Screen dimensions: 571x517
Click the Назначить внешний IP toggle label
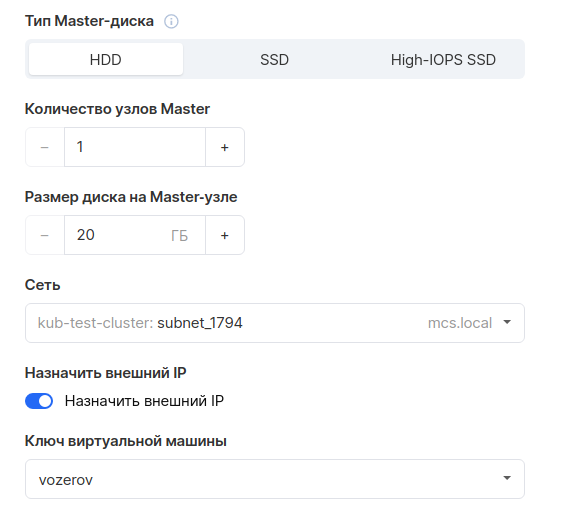(x=144, y=401)
